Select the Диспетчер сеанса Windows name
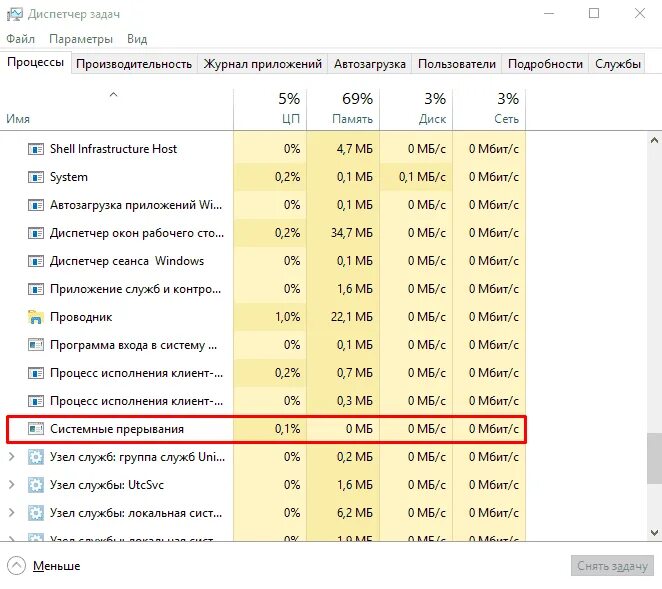 127,261
